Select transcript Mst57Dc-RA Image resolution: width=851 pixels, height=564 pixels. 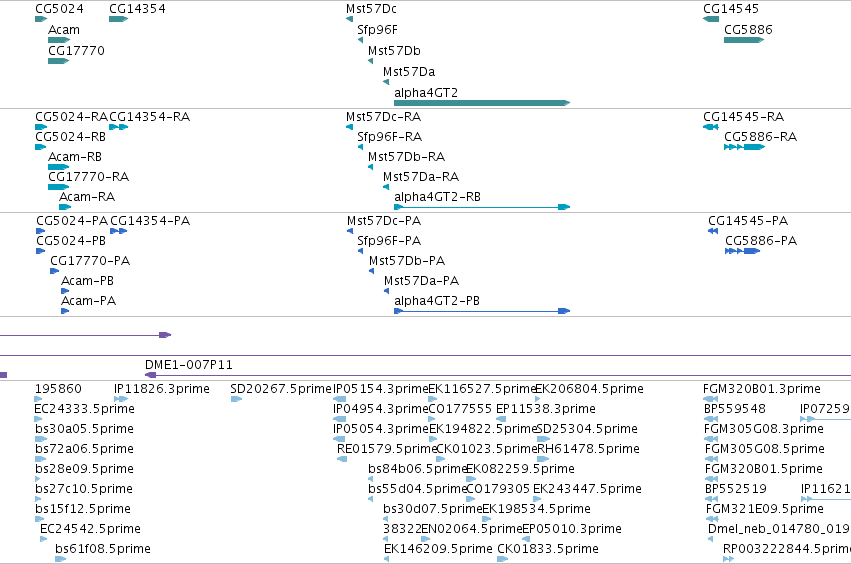383,117
